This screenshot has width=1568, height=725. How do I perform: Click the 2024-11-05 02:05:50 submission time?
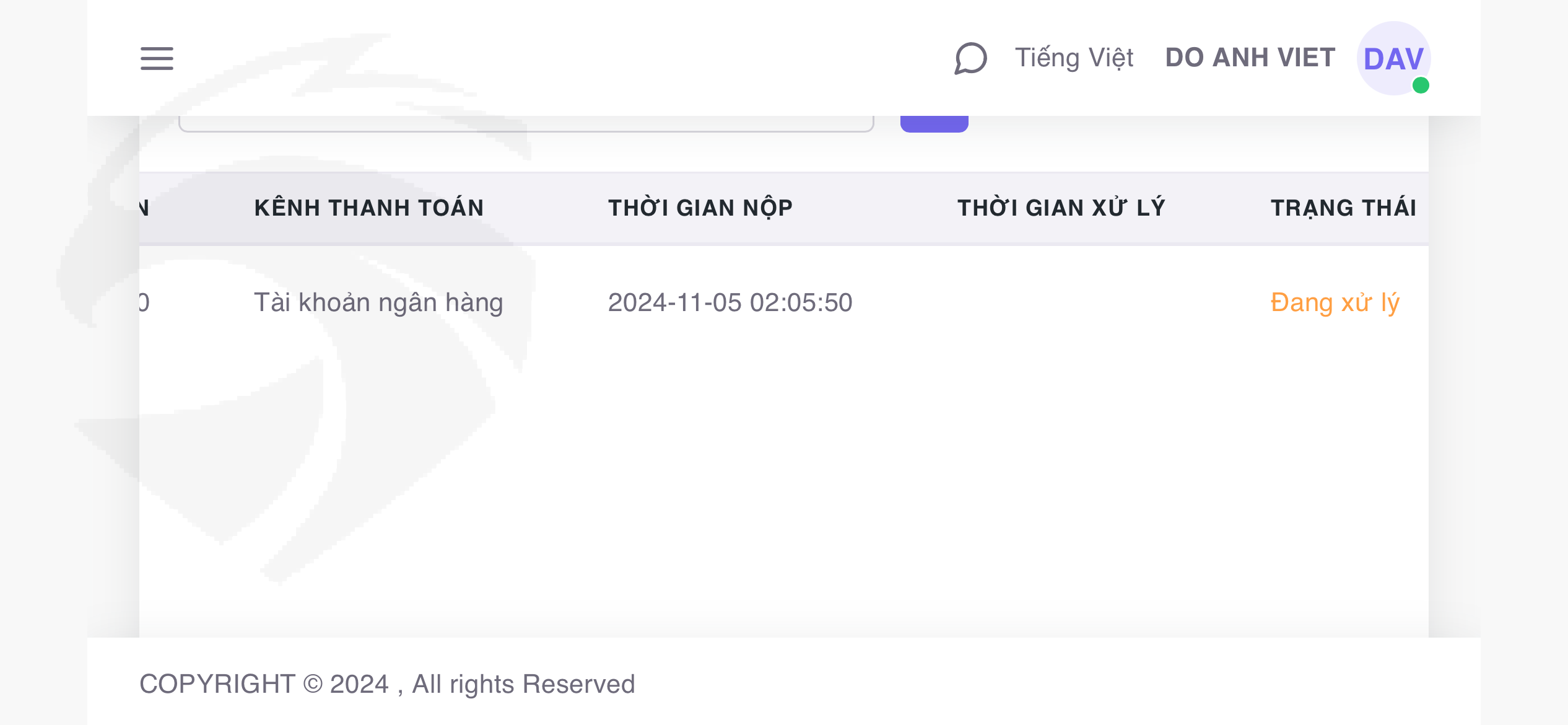(x=730, y=303)
